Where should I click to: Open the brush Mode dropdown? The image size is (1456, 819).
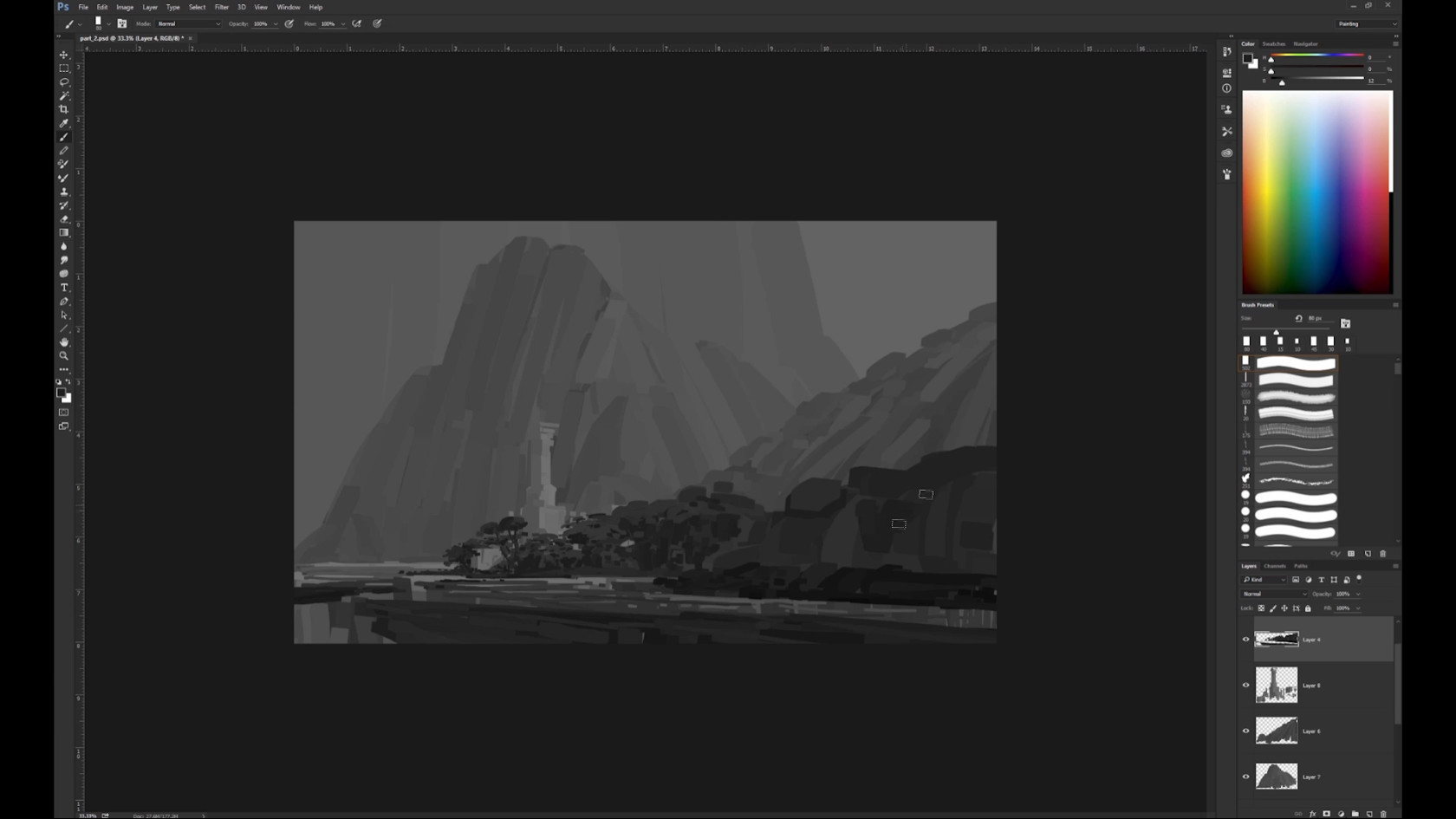(x=188, y=24)
